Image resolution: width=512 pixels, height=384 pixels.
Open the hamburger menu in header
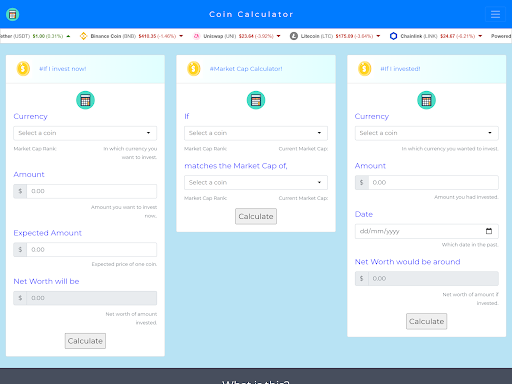point(495,14)
